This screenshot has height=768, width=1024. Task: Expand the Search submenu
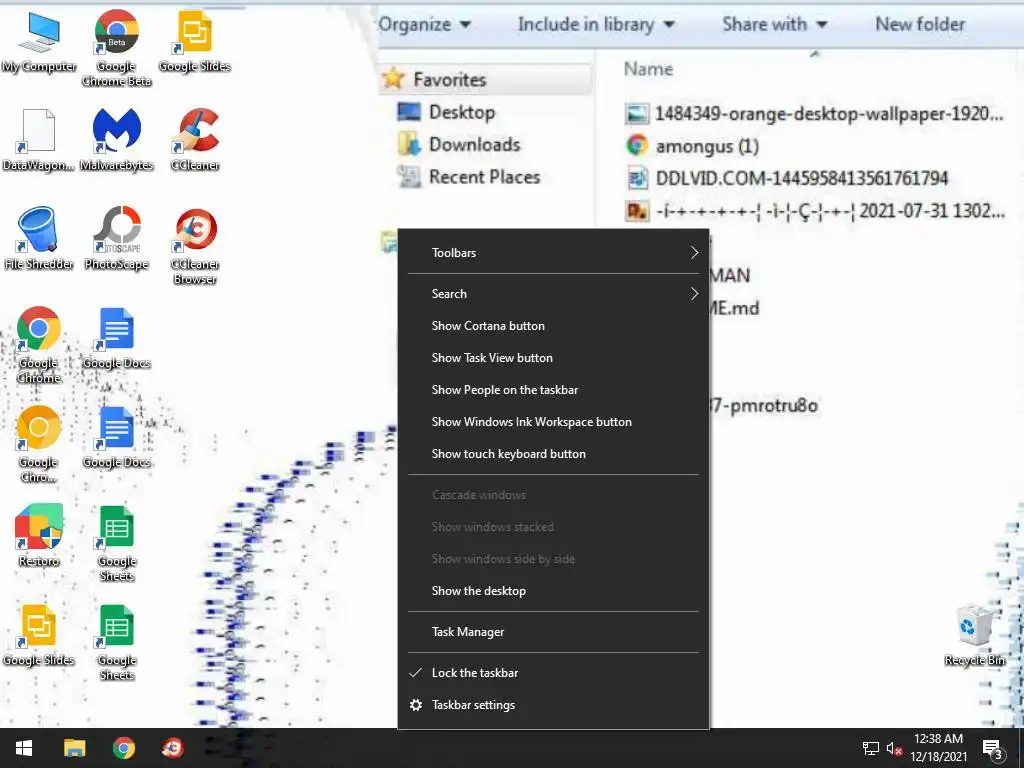point(553,294)
